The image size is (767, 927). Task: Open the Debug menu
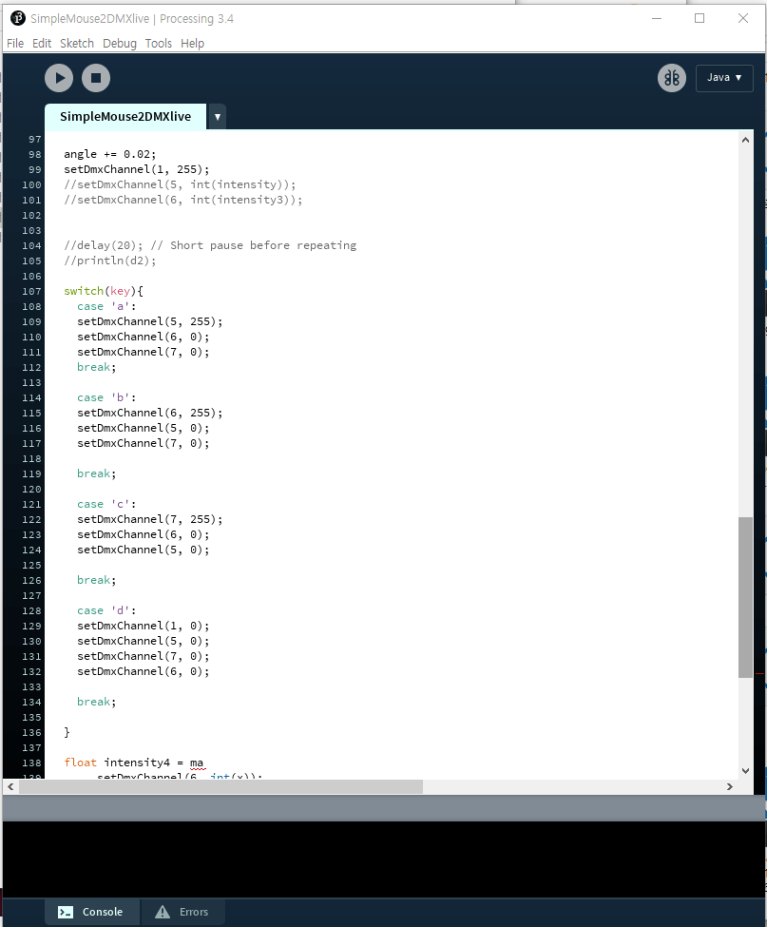pos(119,44)
